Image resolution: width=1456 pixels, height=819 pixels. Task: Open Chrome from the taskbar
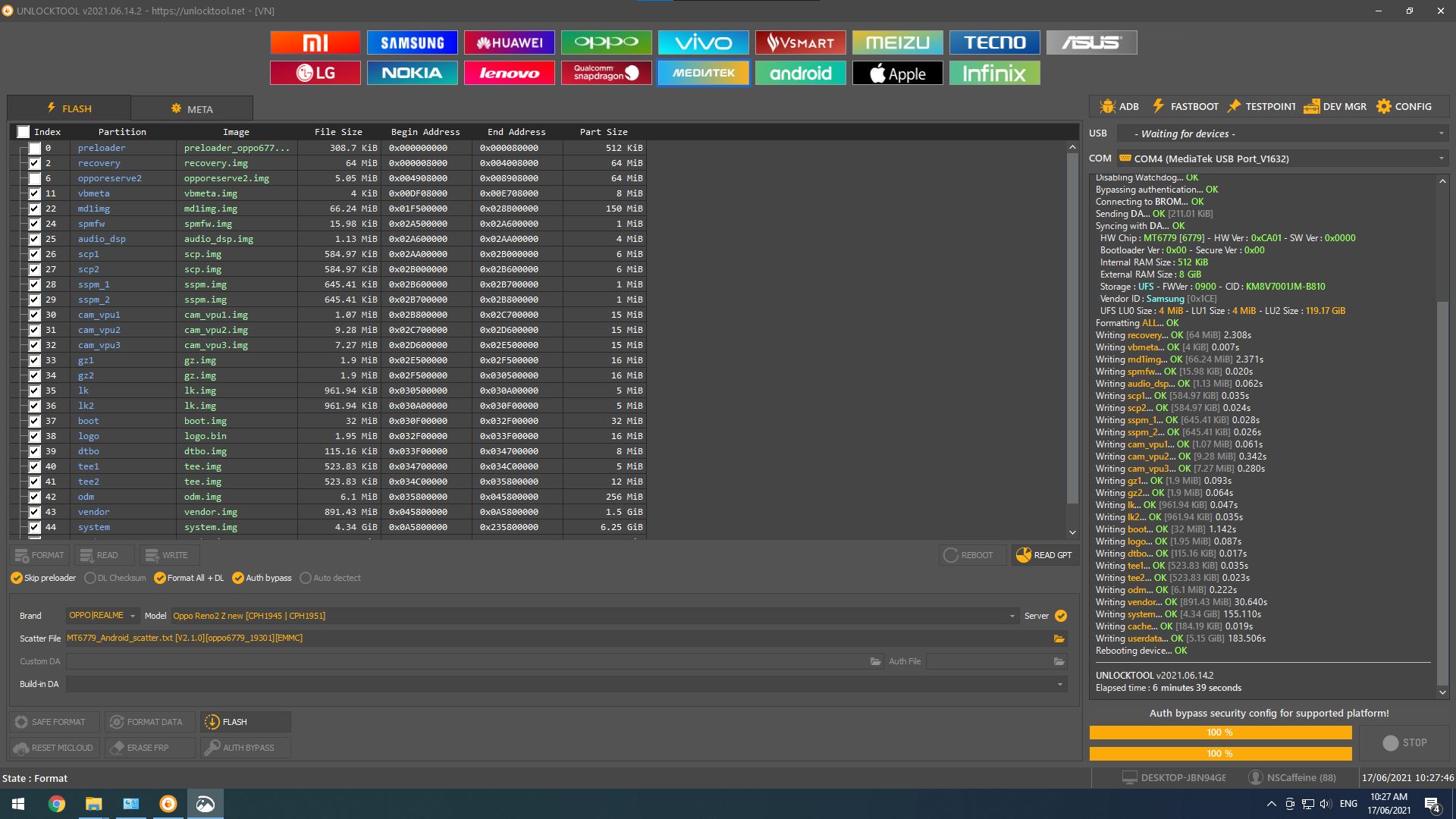(x=57, y=804)
